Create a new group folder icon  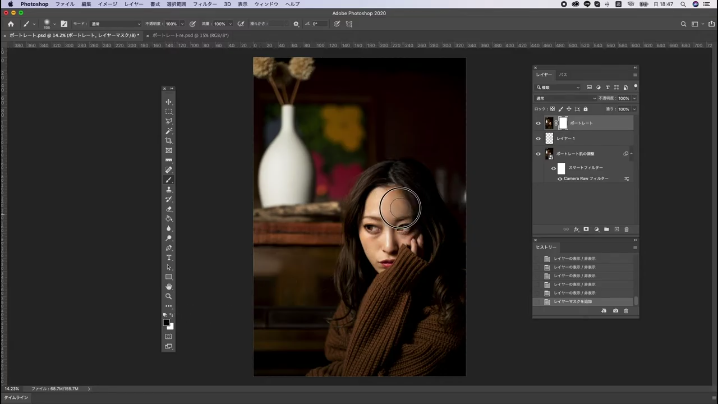(606, 229)
